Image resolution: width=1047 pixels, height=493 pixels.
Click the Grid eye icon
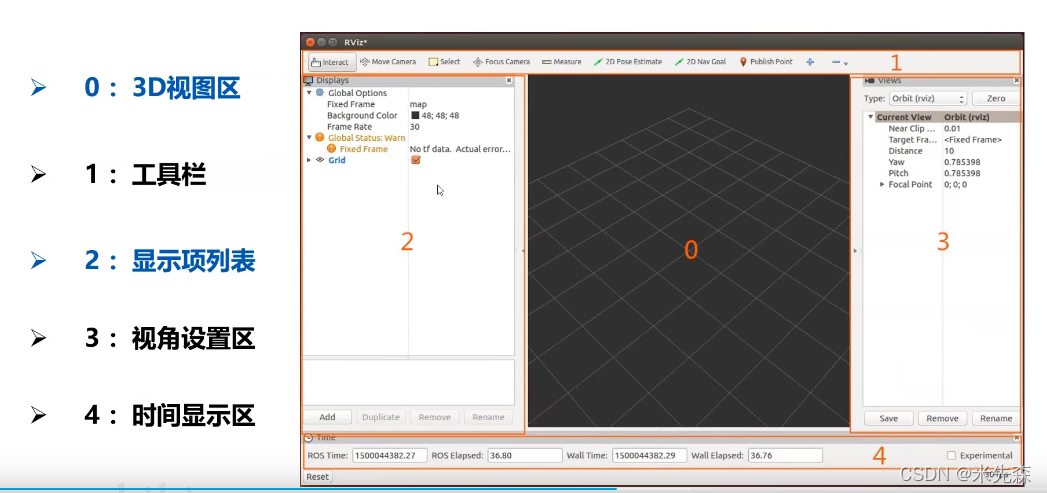click(320, 160)
